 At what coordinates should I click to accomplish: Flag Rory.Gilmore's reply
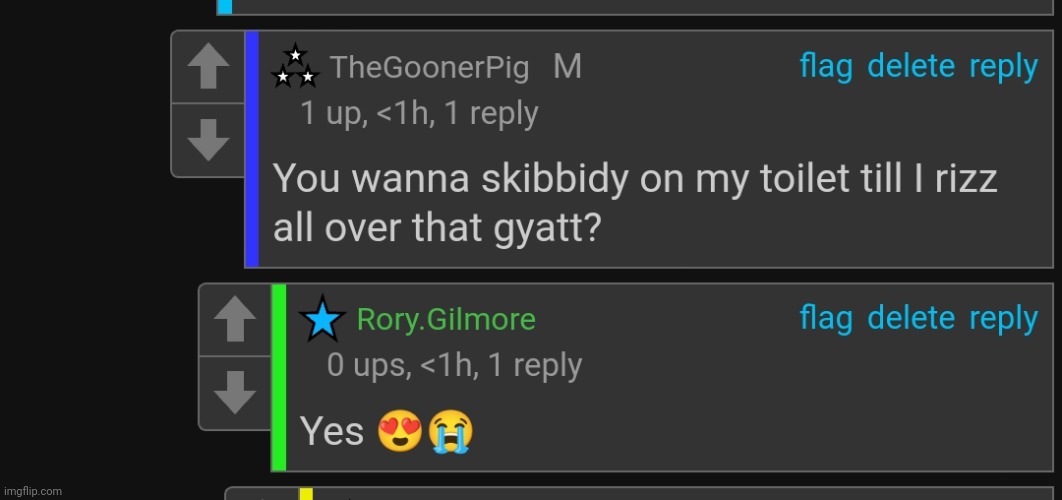826,319
